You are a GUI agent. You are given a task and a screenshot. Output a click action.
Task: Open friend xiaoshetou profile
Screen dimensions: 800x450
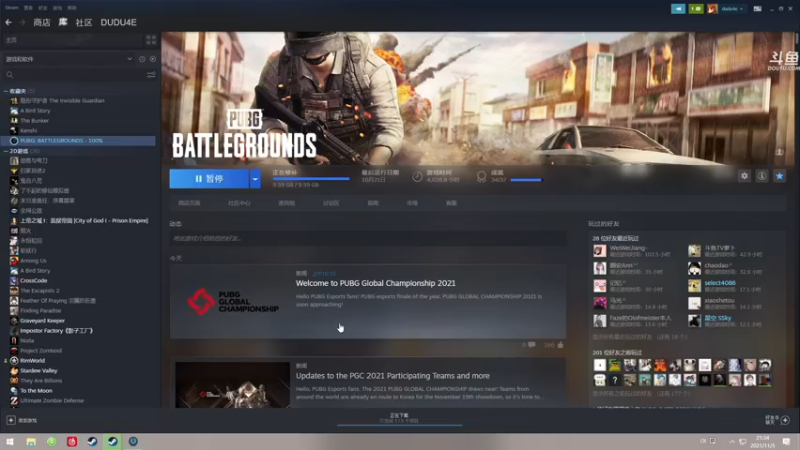[719, 301]
